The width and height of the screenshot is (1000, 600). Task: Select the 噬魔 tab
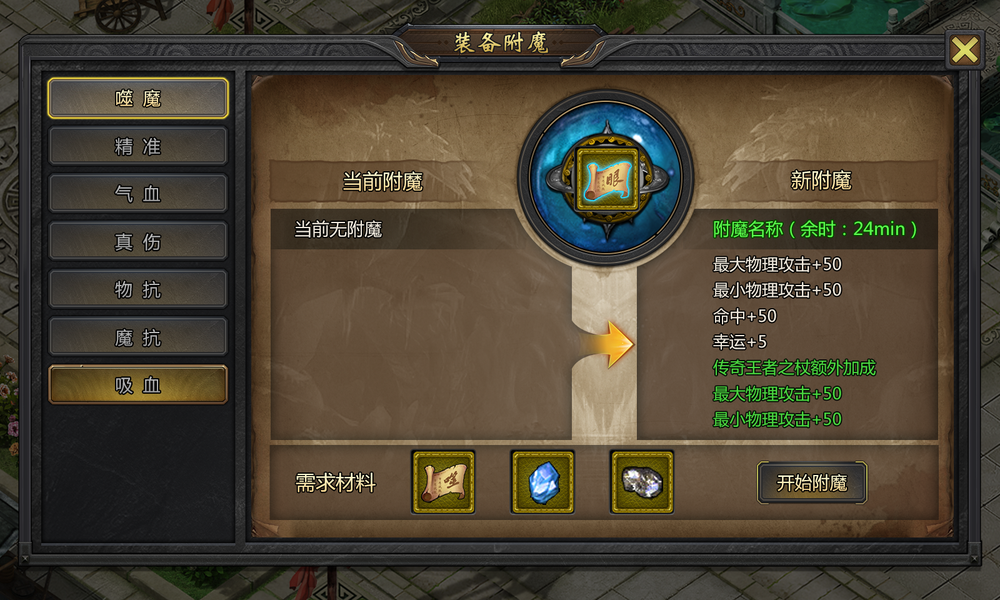point(138,98)
